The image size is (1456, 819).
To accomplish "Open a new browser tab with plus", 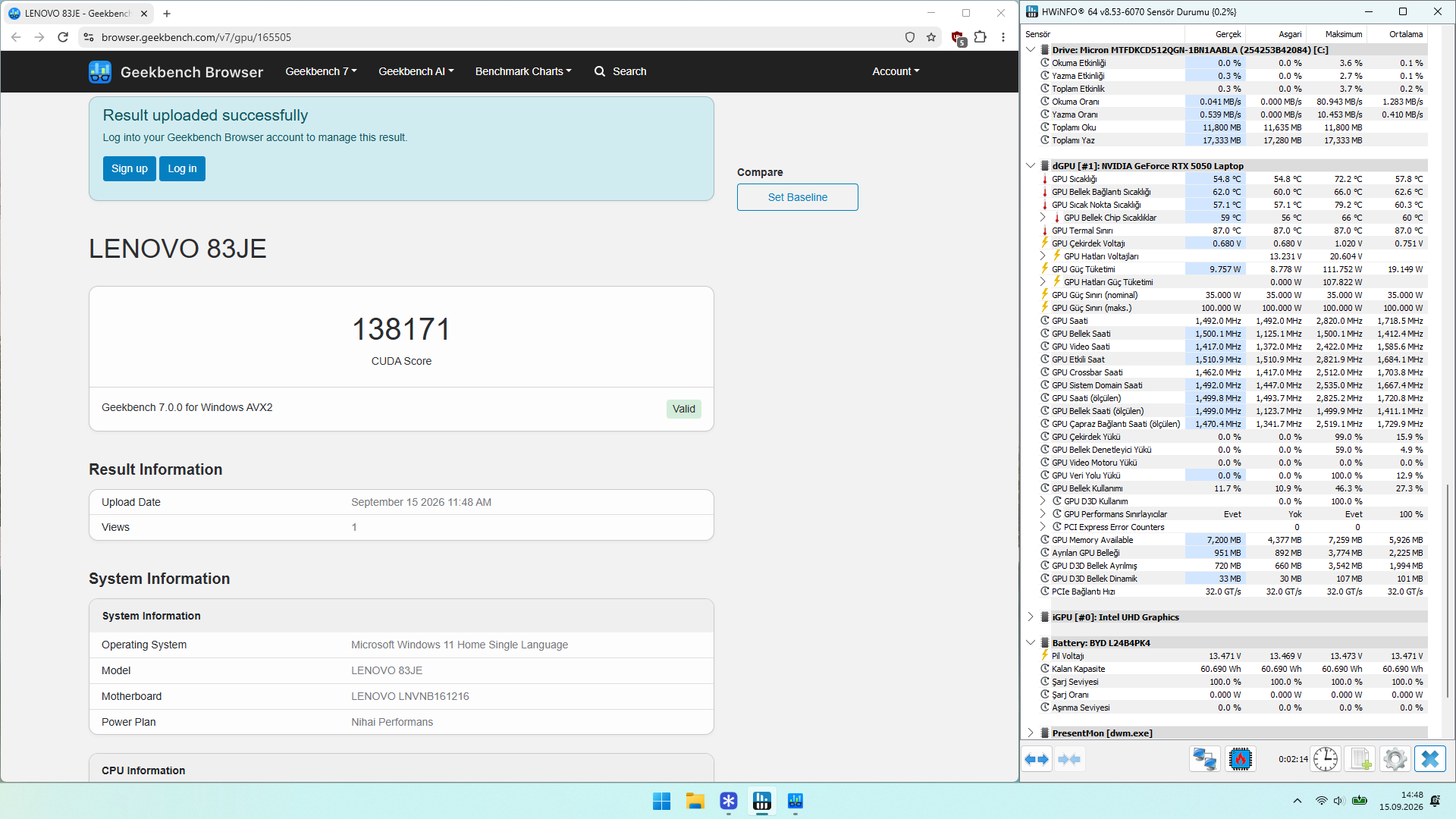I will 167,13.
